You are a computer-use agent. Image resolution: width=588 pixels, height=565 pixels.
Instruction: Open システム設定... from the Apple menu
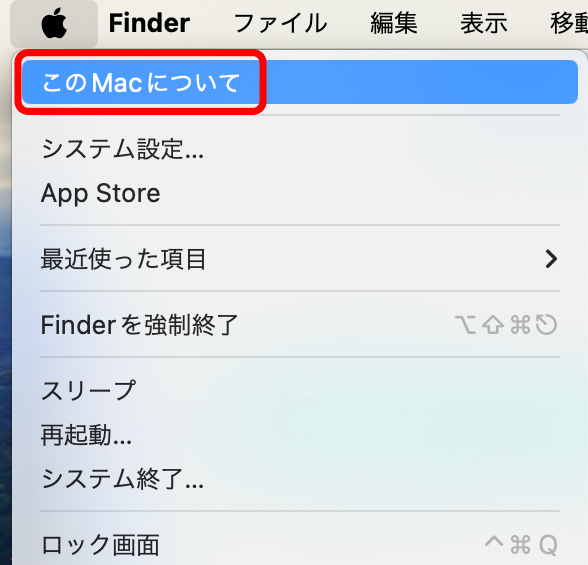pos(300,149)
